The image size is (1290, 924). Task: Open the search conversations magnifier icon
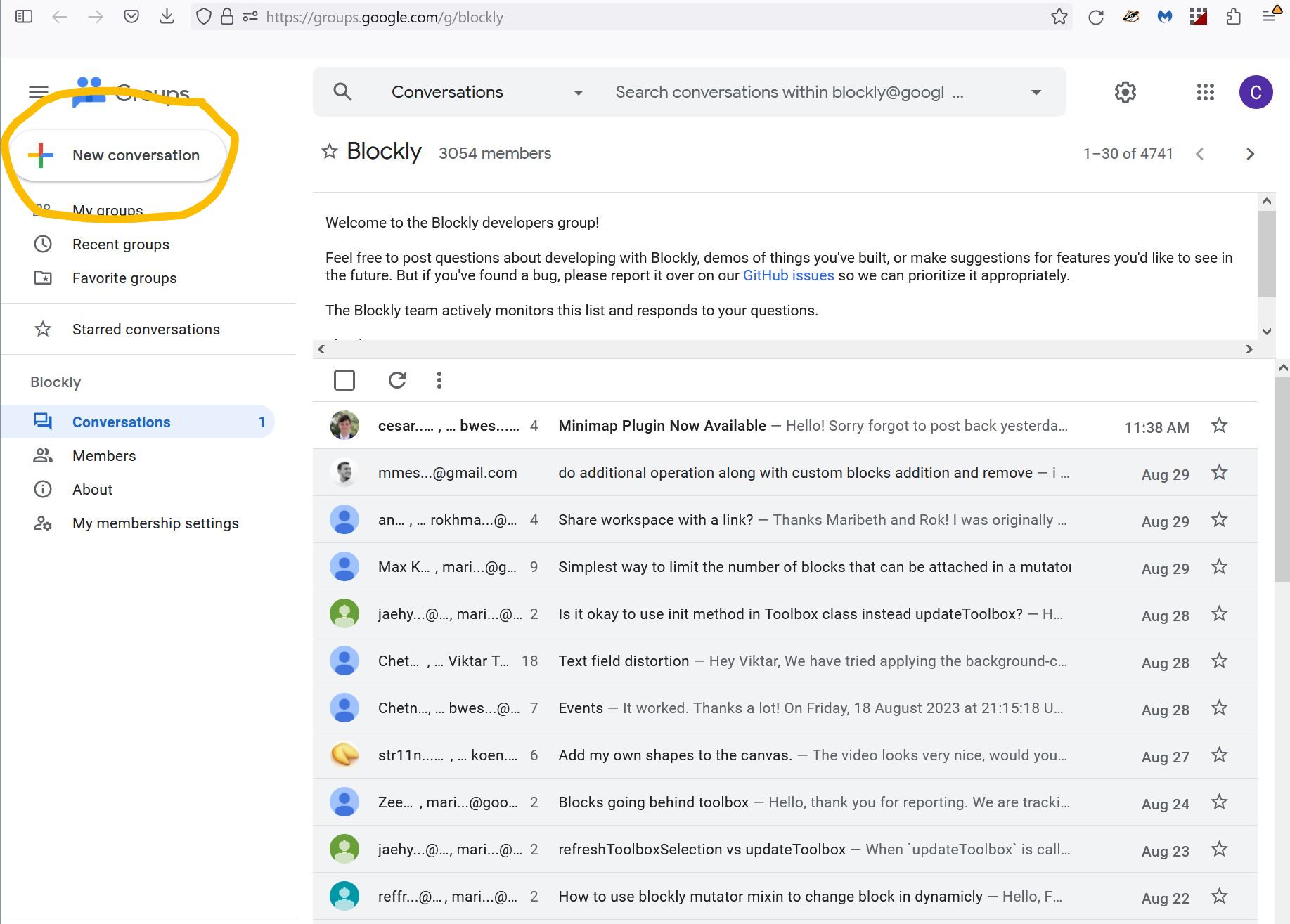click(342, 91)
